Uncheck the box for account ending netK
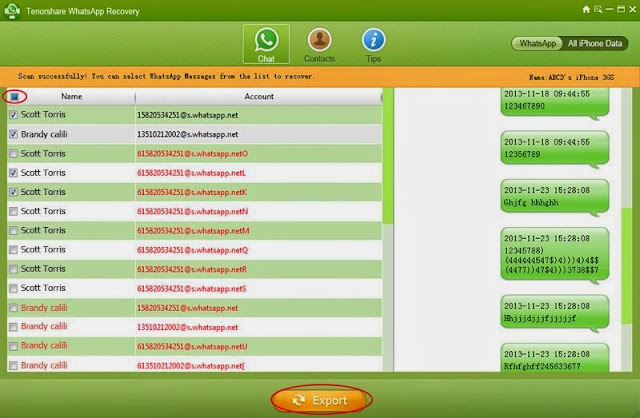Image resolution: width=640 pixels, height=418 pixels. pos(13,192)
